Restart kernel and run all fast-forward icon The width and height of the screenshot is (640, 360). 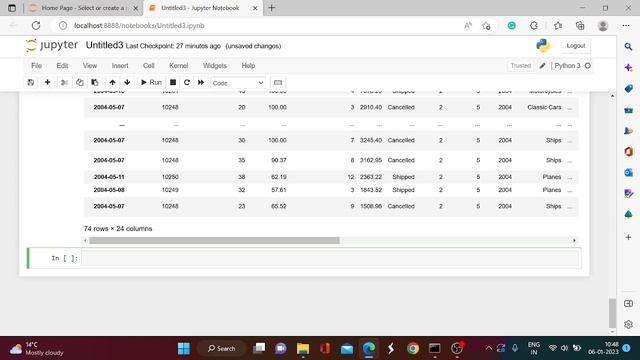[x=201, y=82]
